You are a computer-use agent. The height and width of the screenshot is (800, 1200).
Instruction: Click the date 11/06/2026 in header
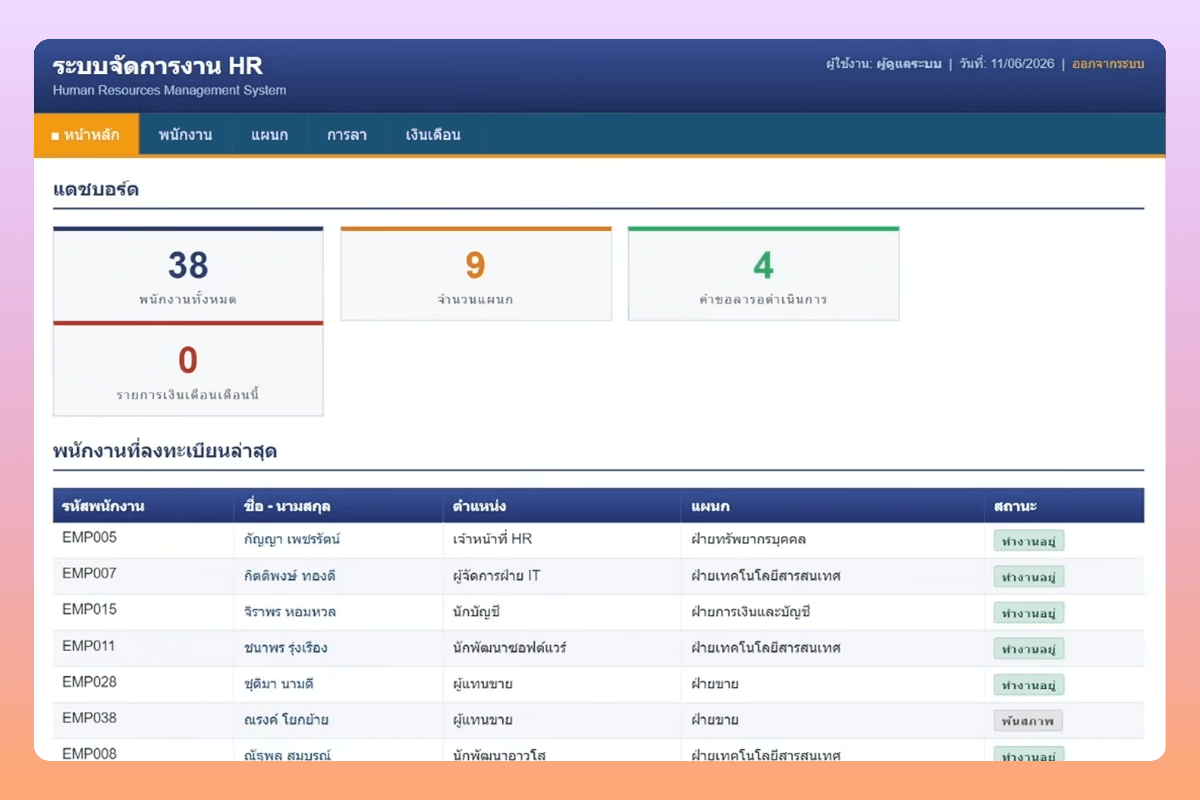pos(1022,64)
